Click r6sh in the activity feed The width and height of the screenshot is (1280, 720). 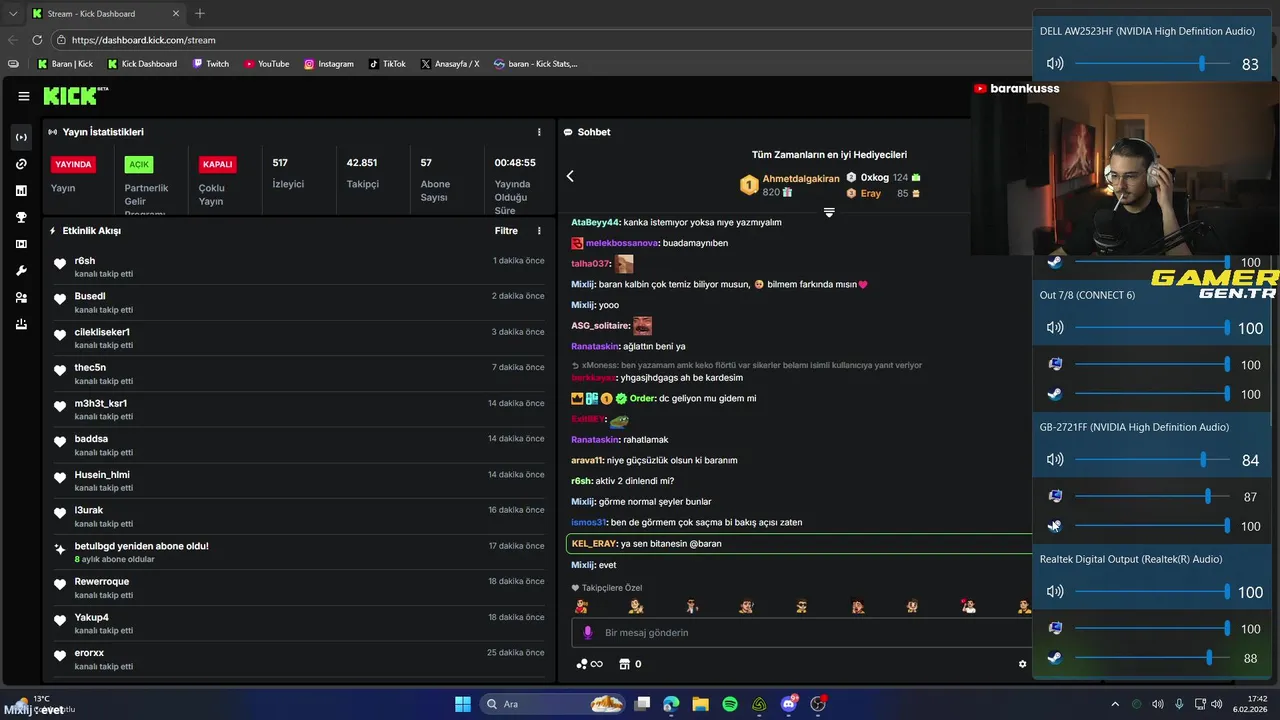pyautogui.click(x=85, y=261)
